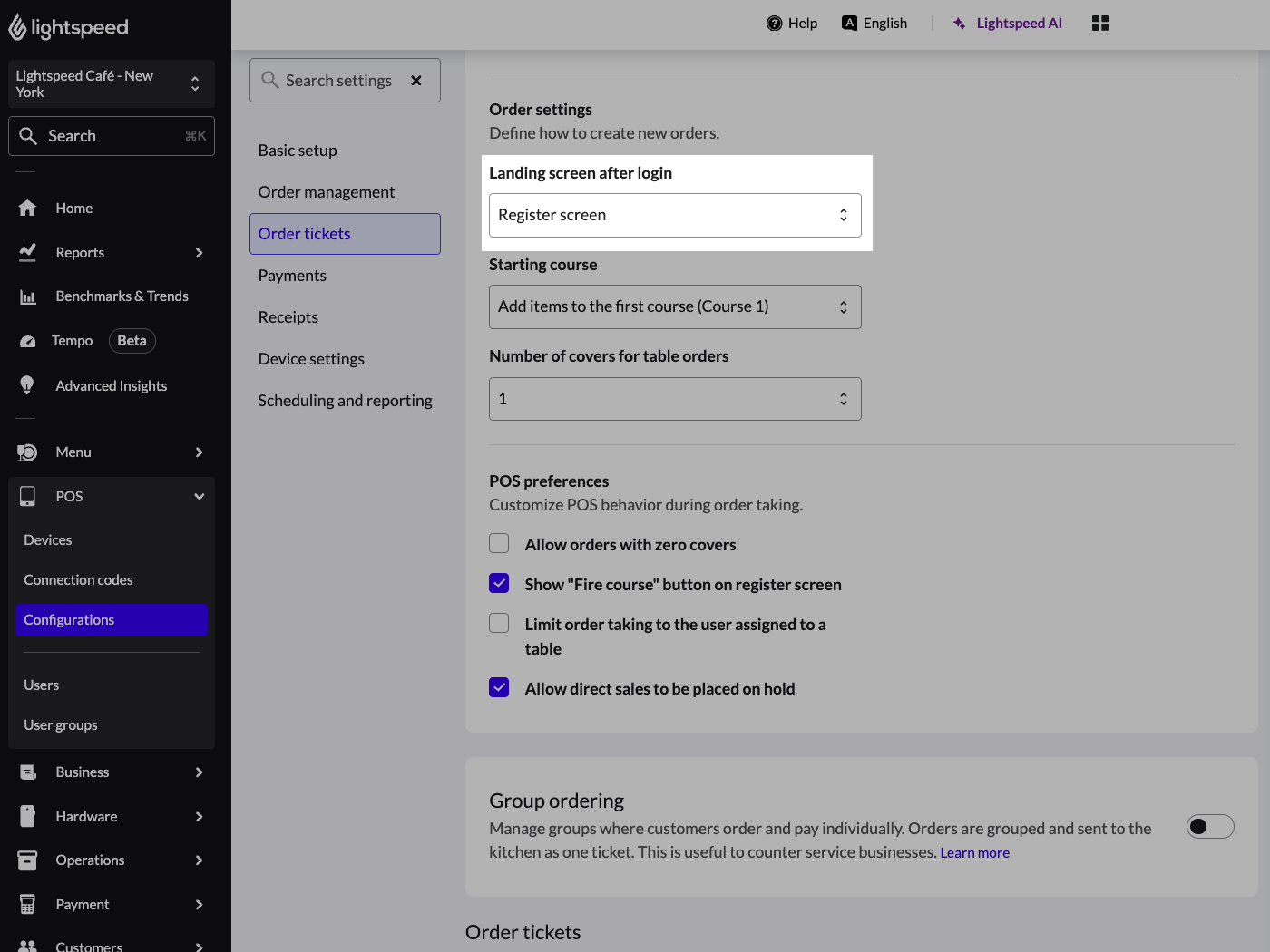Open the Help icon

pyautogui.click(x=772, y=23)
